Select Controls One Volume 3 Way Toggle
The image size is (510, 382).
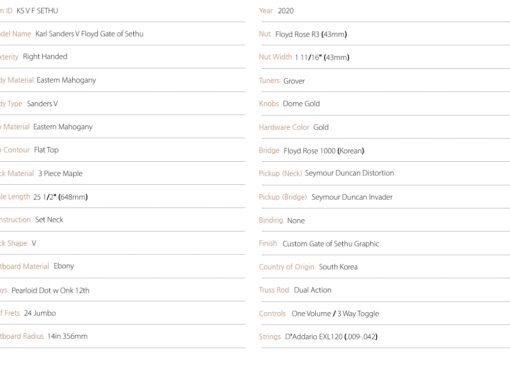click(x=335, y=314)
